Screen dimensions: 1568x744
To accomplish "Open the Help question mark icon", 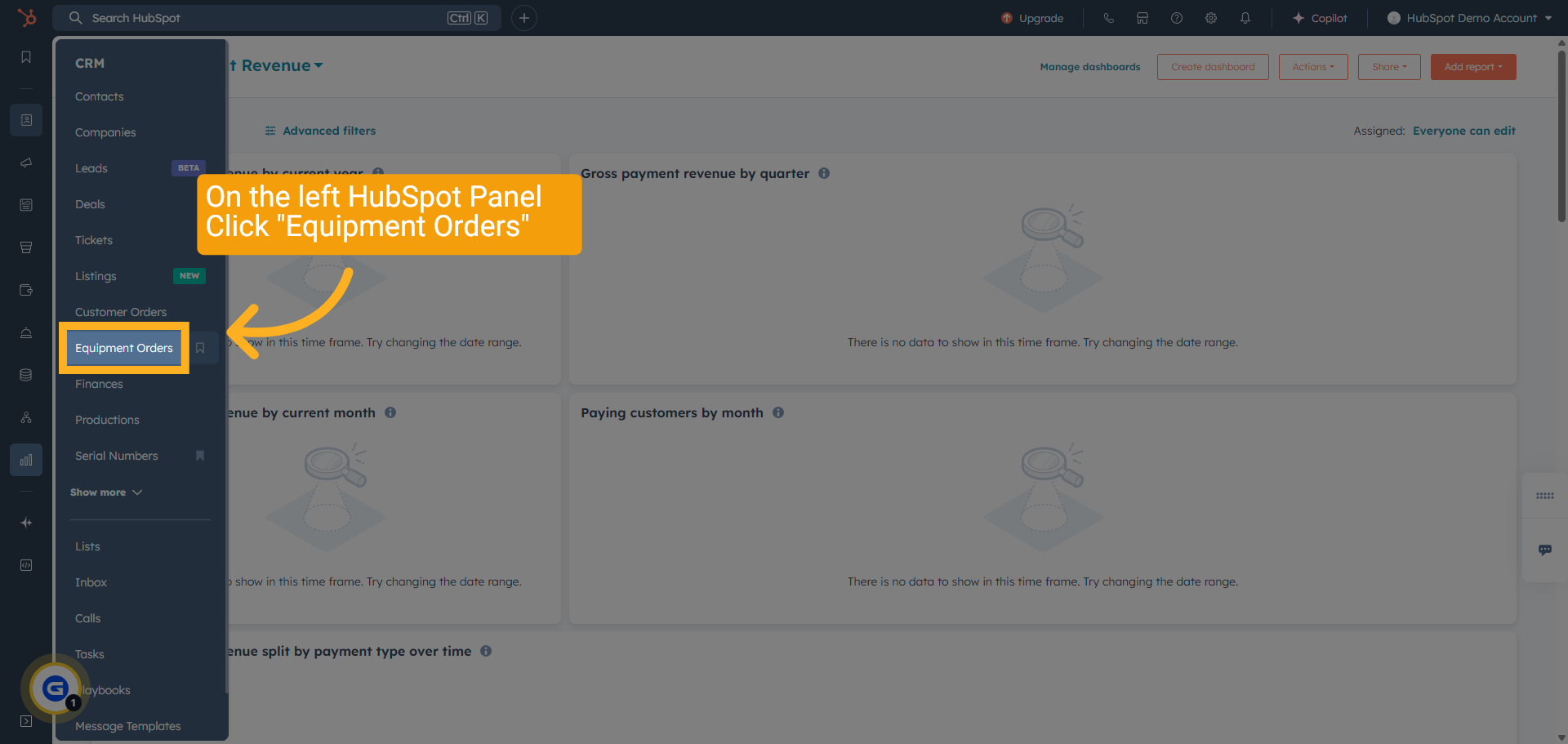I will (1177, 18).
